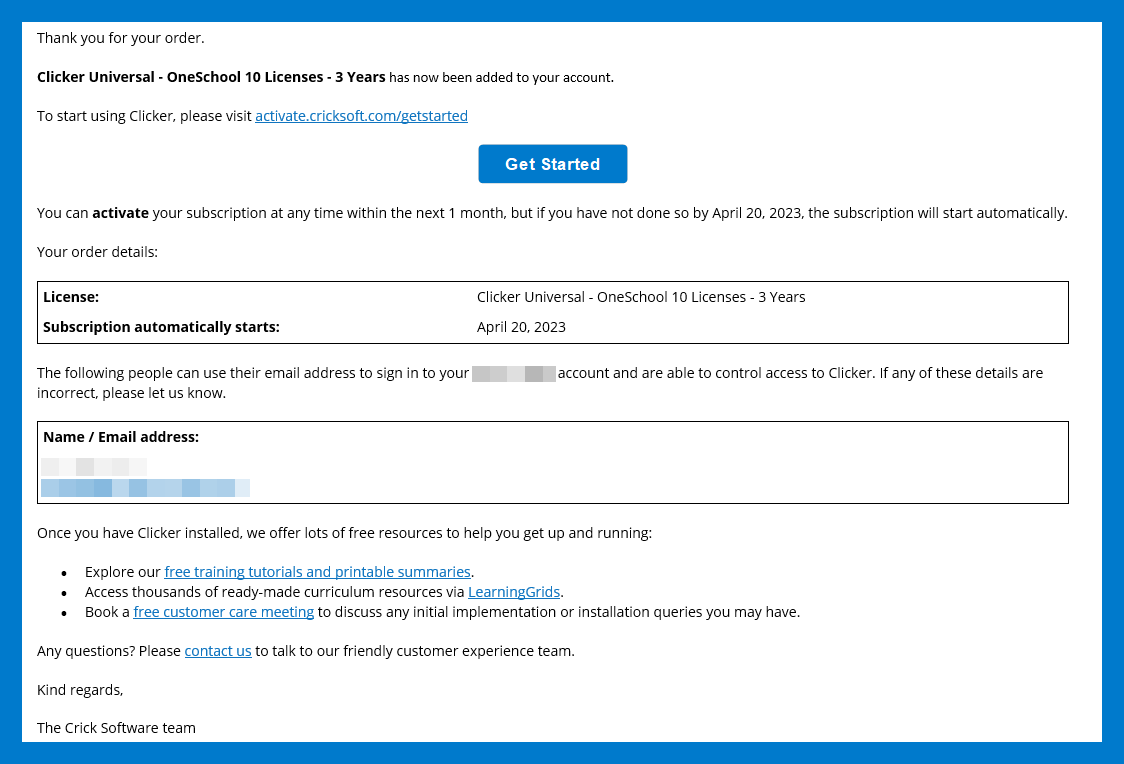Click the "License:" label in order table
This screenshot has width=1124, height=764.
pyautogui.click(x=71, y=297)
